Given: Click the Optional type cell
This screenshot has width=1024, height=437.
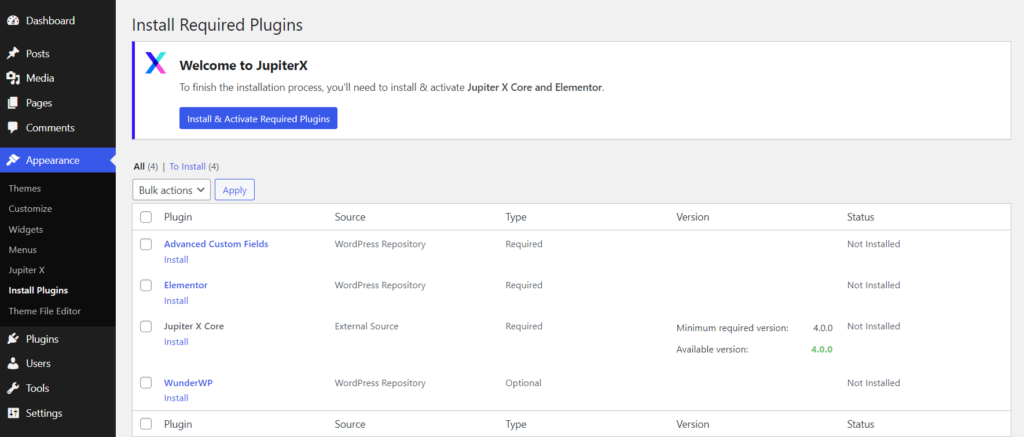Looking at the screenshot, I should click(x=524, y=383).
